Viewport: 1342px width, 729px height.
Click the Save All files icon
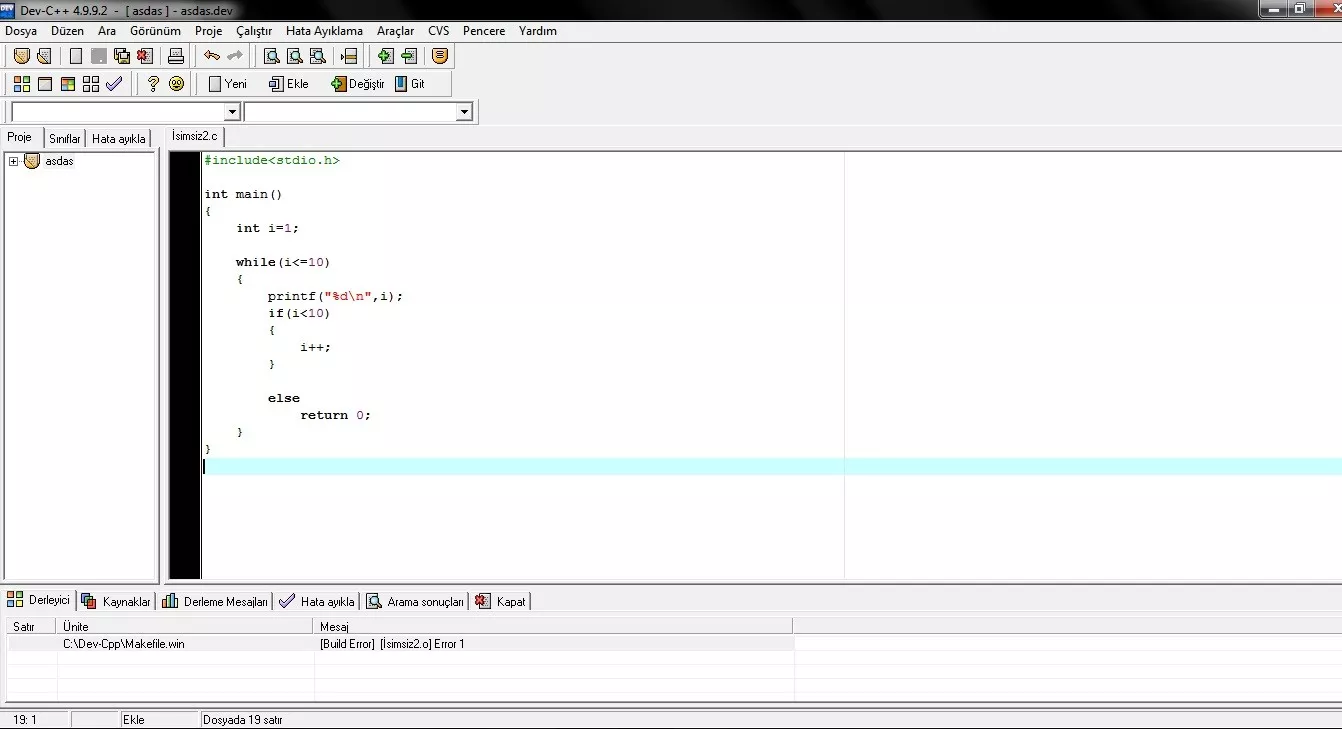pyautogui.click(x=122, y=56)
